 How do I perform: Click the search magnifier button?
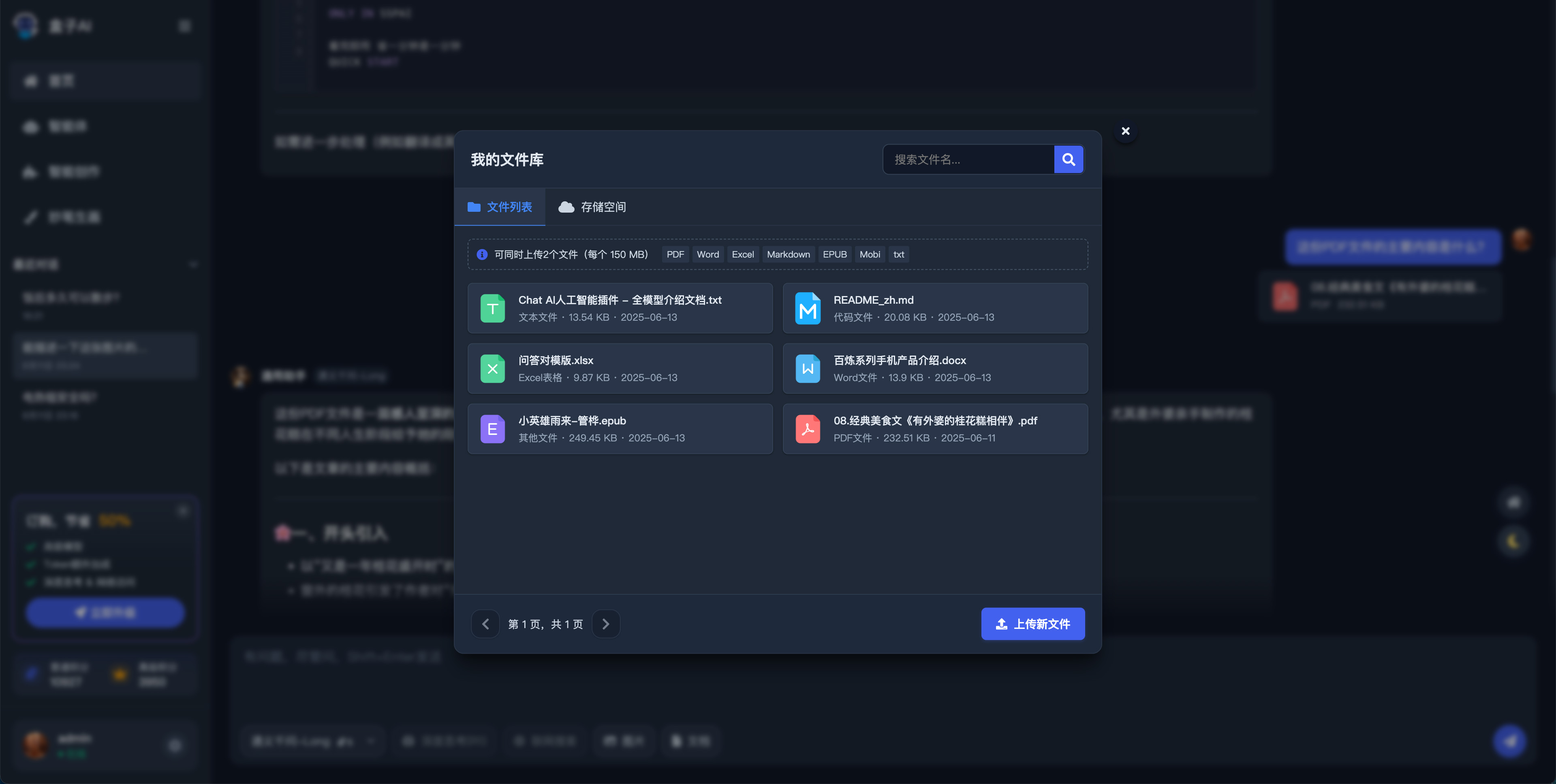(x=1069, y=159)
